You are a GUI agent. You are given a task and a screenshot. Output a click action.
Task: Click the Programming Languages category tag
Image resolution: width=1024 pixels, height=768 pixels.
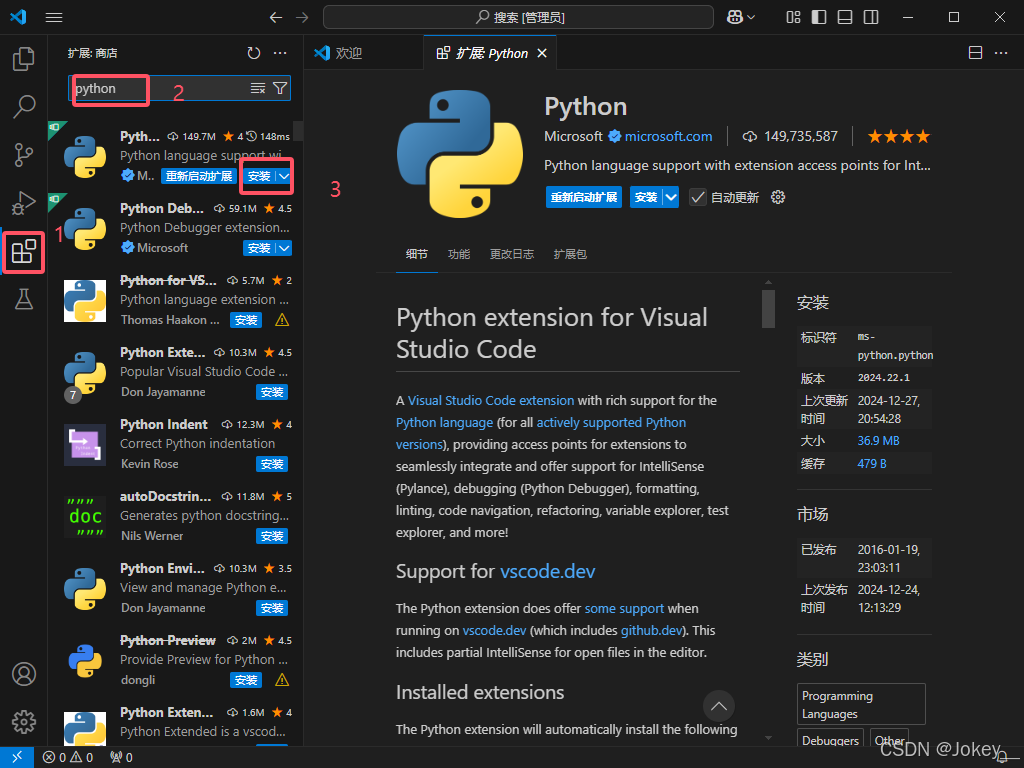click(x=861, y=705)
